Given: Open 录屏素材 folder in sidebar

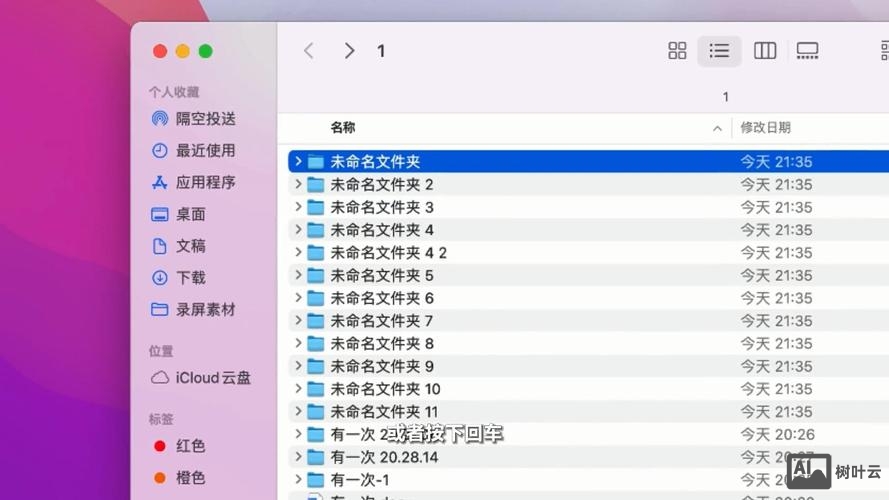Looking at the screenshot, I should click(x=193, y=310).
